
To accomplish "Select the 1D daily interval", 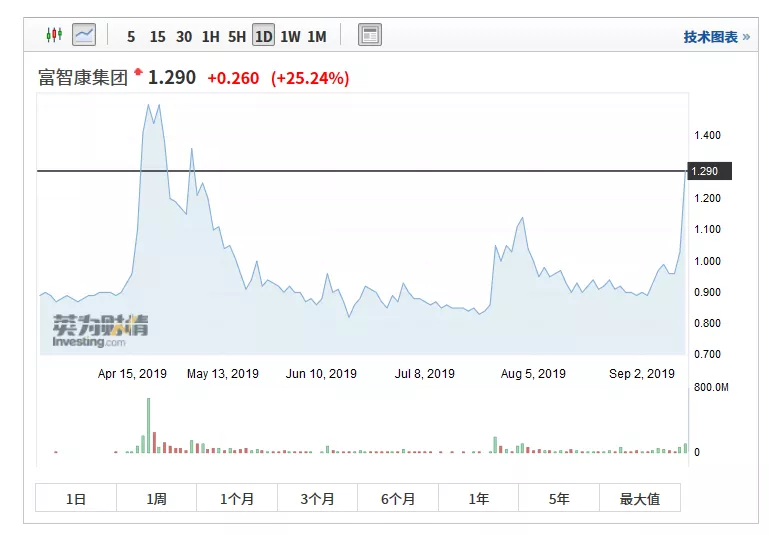I will point(263,36).
